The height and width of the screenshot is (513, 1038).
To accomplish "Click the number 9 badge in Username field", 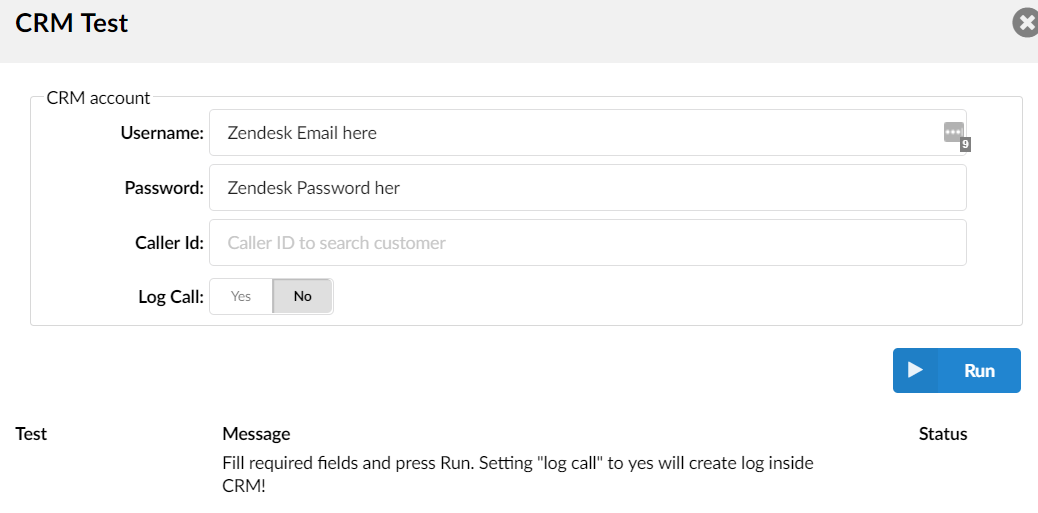I will (x=965, y=145).
